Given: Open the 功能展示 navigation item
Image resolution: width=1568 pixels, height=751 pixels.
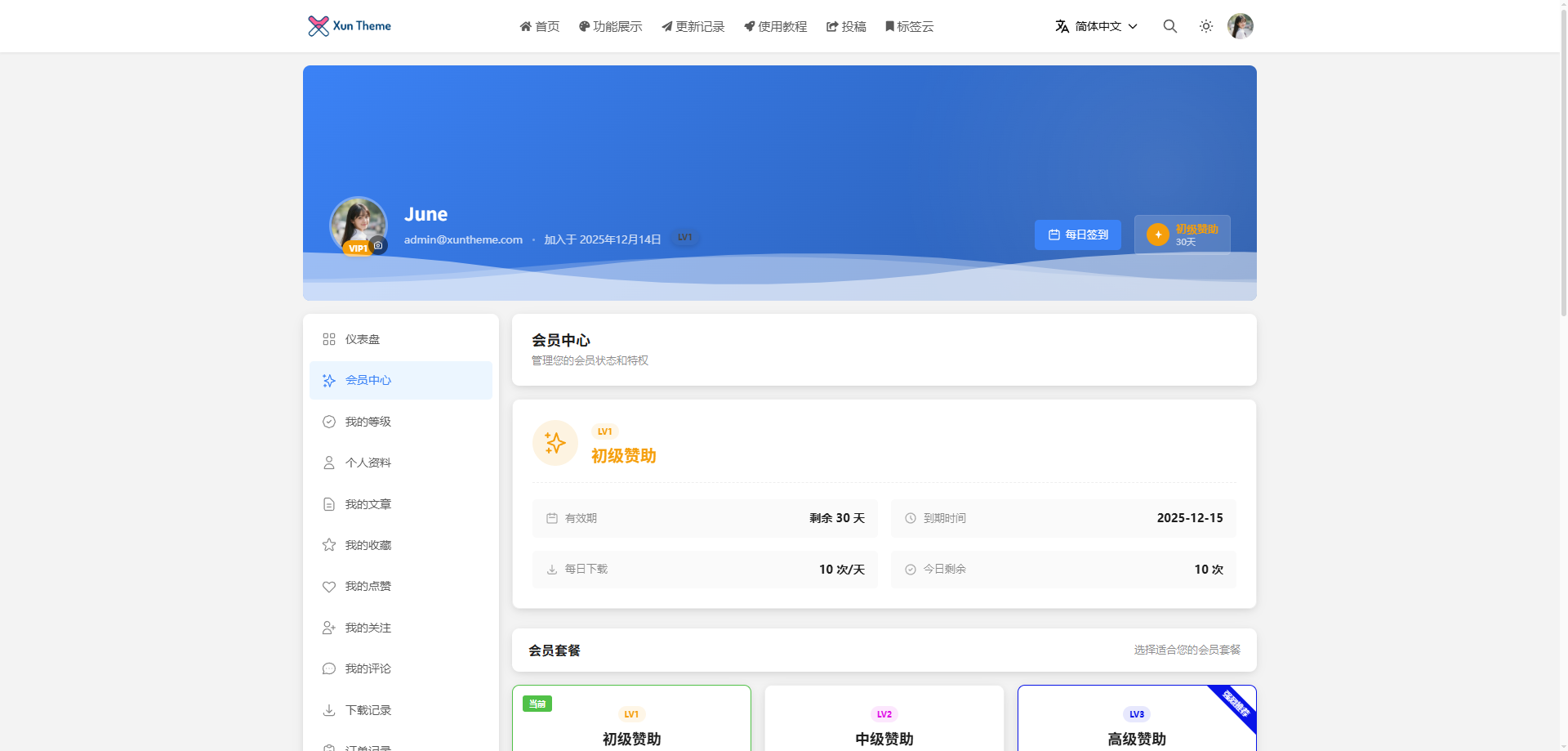Looking at the screenshot, I should pyautogui.click(x=610, y=26).
